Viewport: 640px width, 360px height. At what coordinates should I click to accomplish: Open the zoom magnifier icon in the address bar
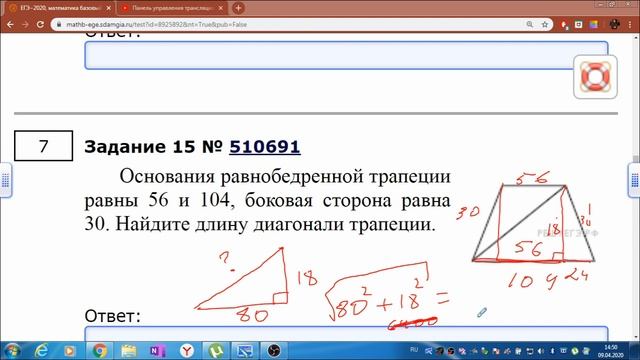pos(529,24)
